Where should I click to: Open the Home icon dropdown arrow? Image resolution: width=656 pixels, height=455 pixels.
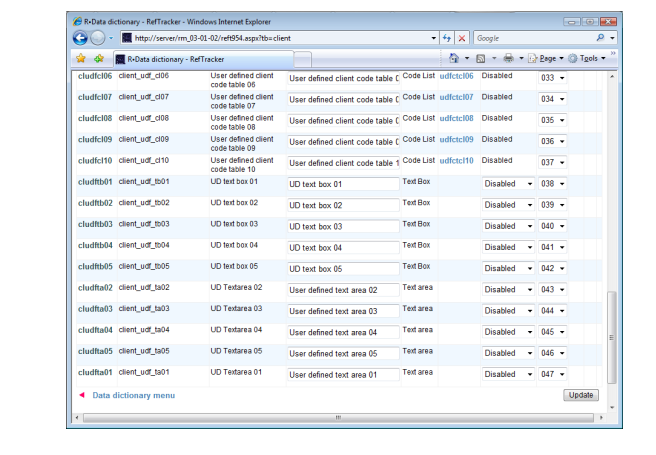coord(467,58)
